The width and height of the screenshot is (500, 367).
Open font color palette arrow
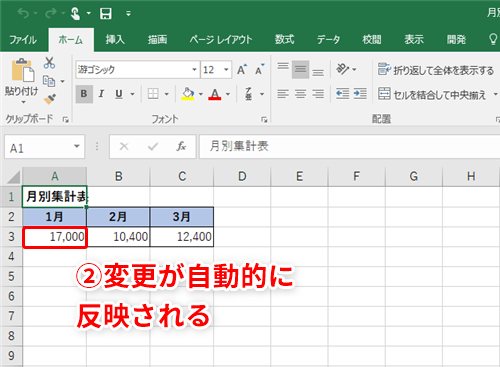click(228, 94)
